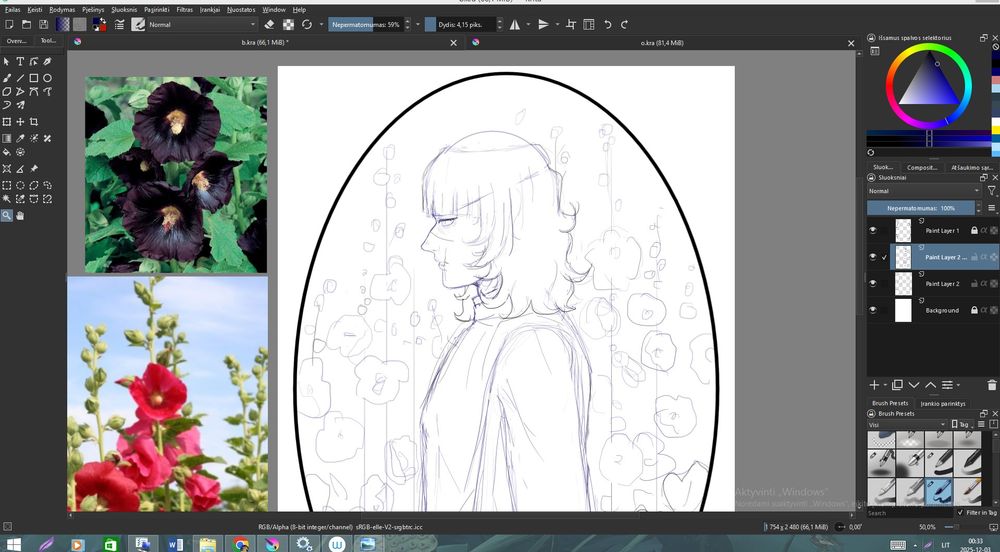Toggle horizontal mirror tool
The width and height of the screenshot is (1000, 552).
(515, 24)
